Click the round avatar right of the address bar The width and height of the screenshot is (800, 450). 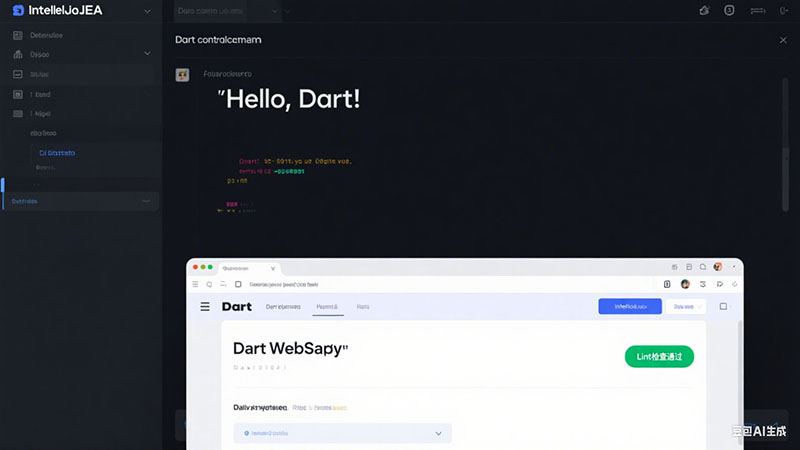coord(685,284)
